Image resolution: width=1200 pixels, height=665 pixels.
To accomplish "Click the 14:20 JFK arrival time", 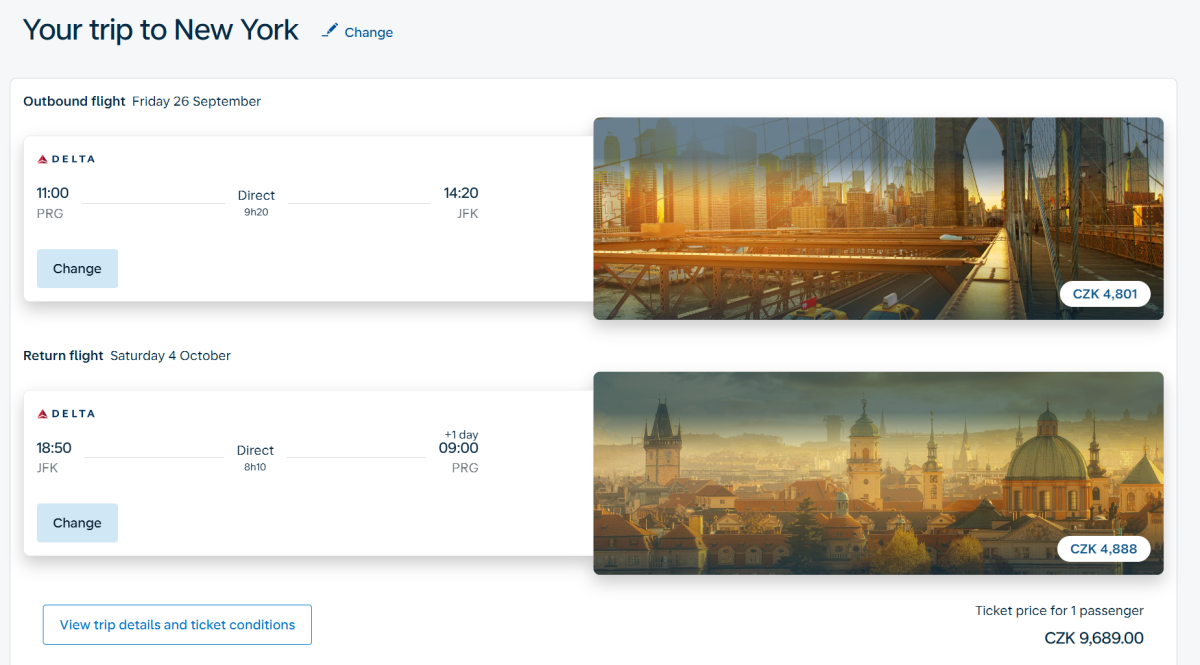I will [x=461, y=202].
